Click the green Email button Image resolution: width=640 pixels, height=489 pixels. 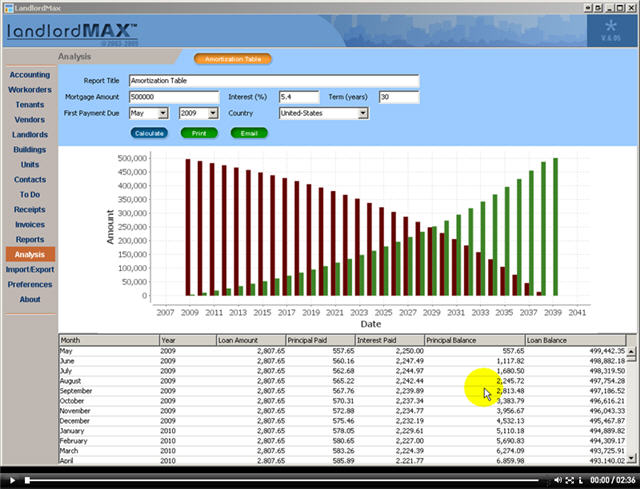(x=249, y=133)
